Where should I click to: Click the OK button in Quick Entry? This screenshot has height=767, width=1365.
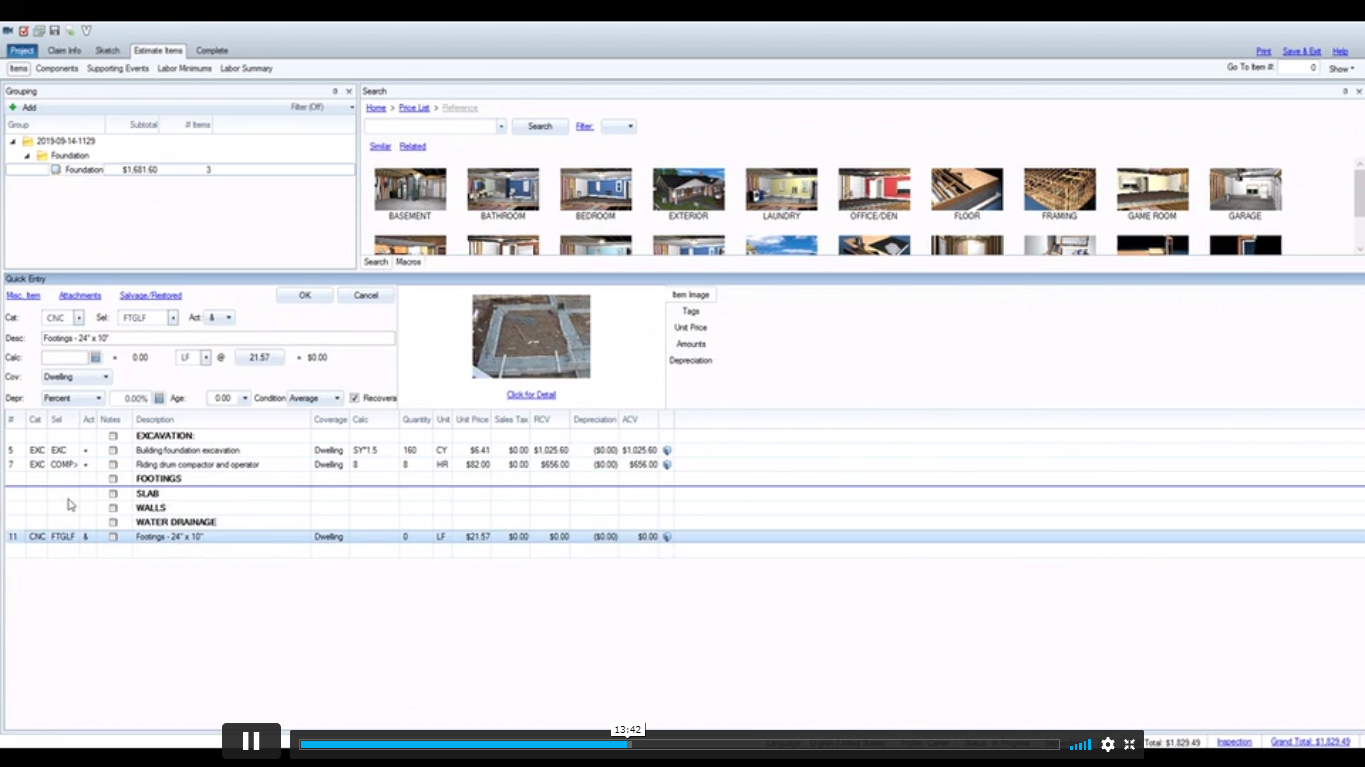tap(305, 295)
